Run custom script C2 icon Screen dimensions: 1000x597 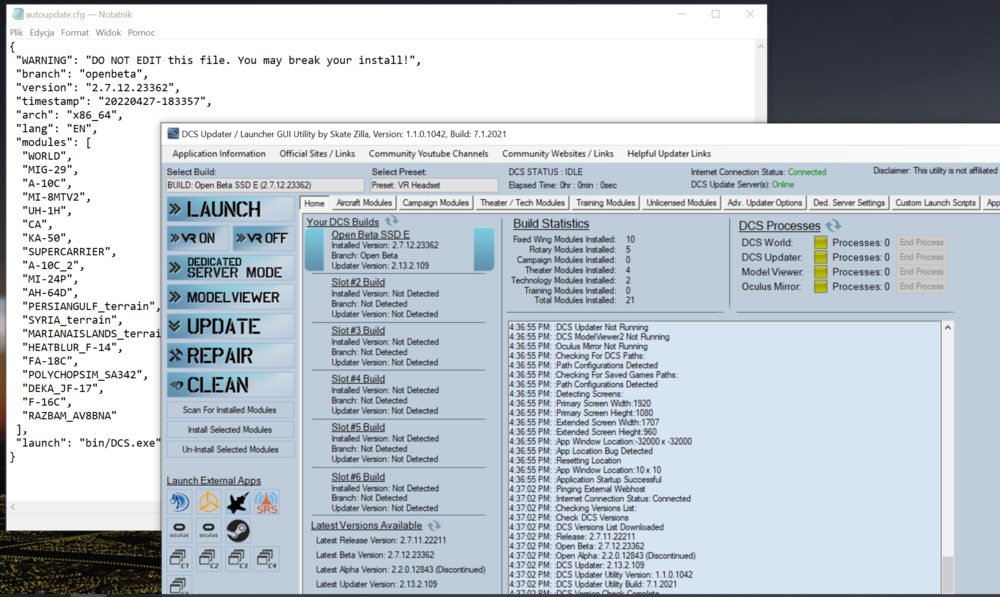209,559
